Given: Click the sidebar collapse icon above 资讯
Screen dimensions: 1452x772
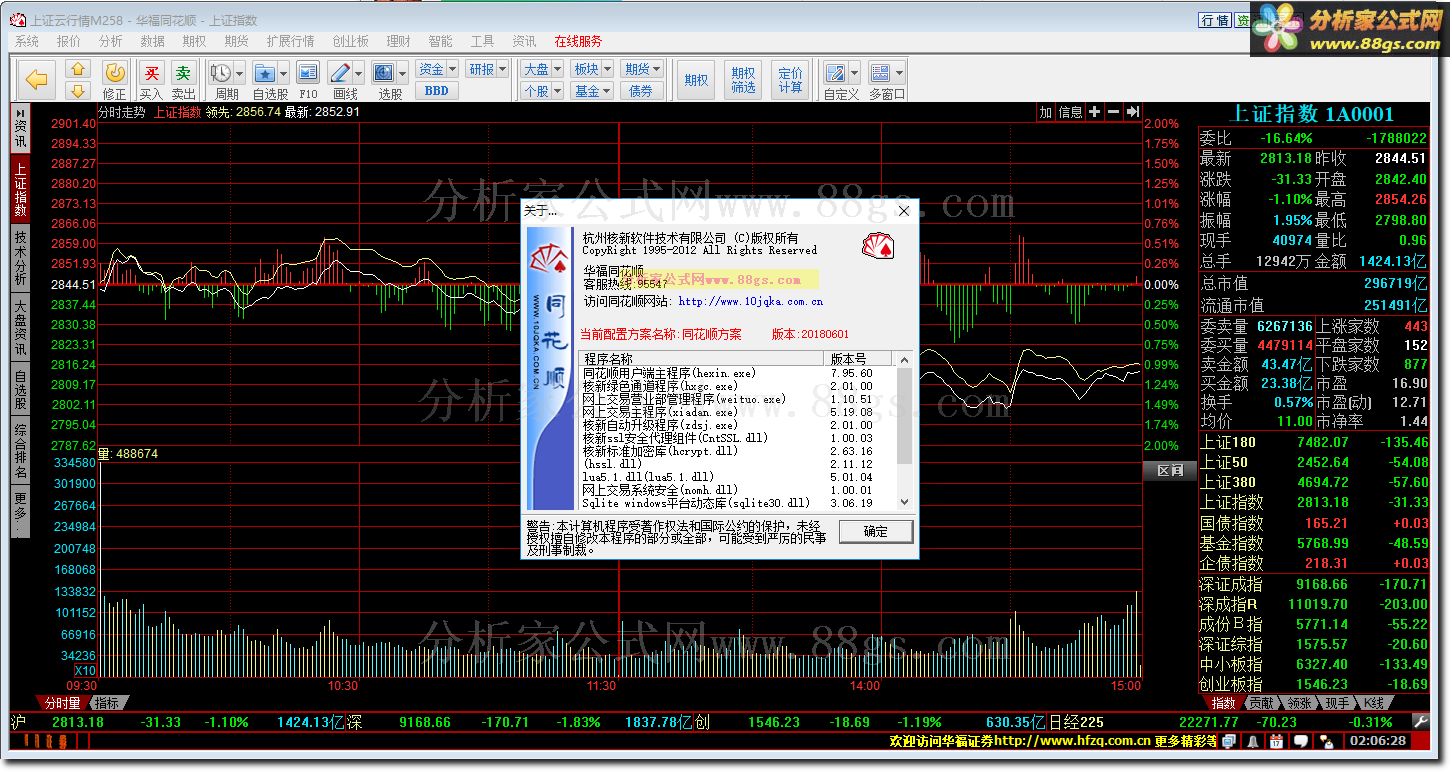Looking at the screenshot, I should [20, 112].
